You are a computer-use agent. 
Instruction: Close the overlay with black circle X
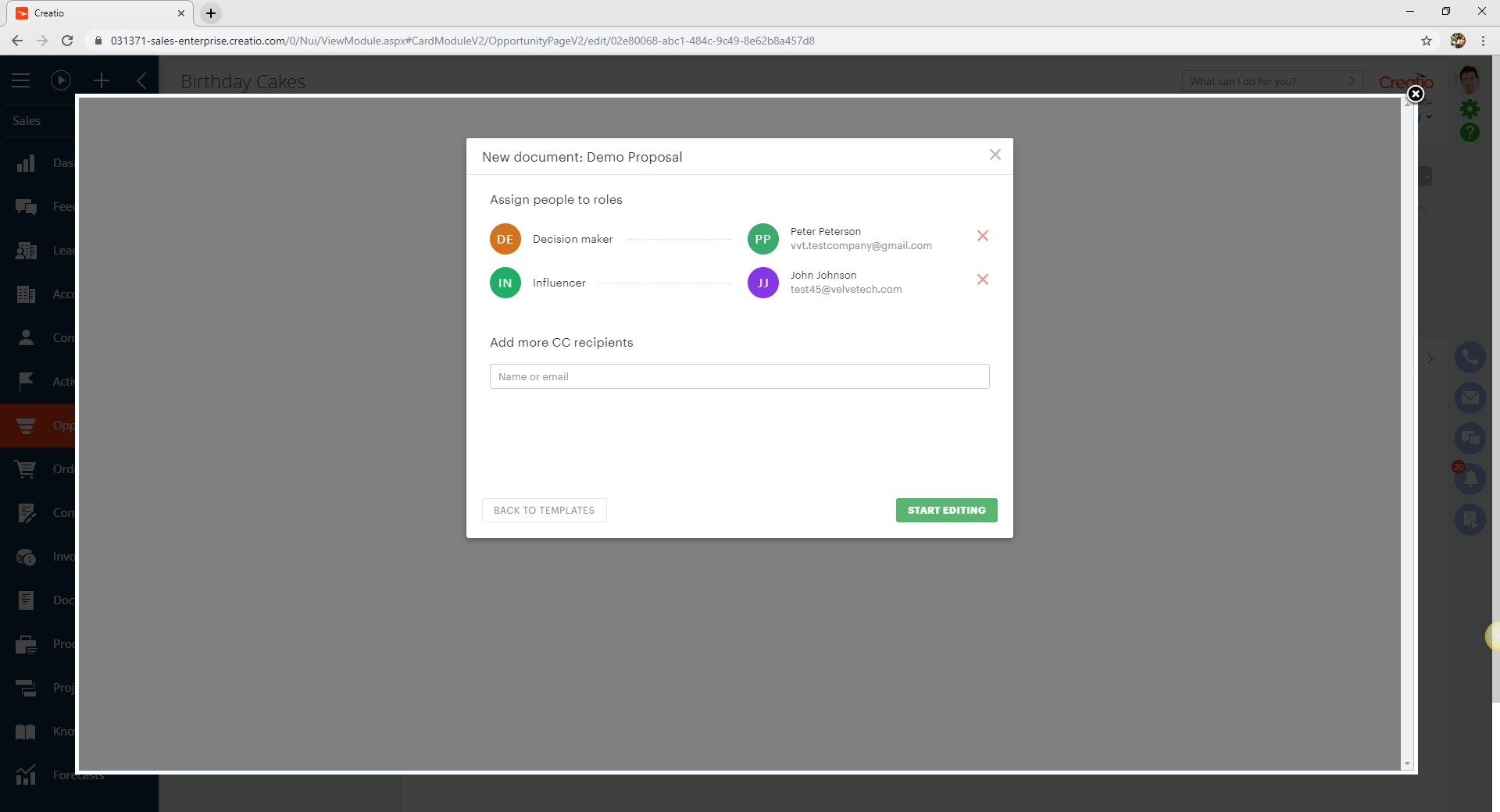(1415, 94)
